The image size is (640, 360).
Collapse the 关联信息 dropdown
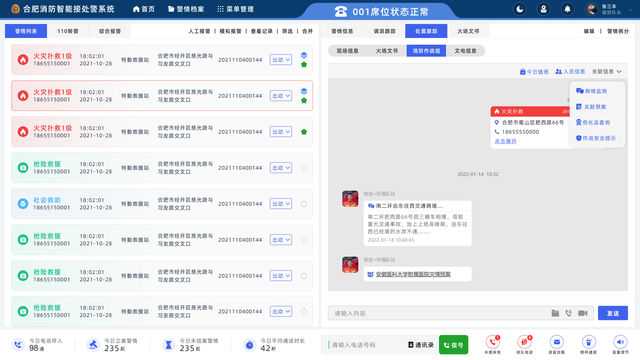coord(607,71)
